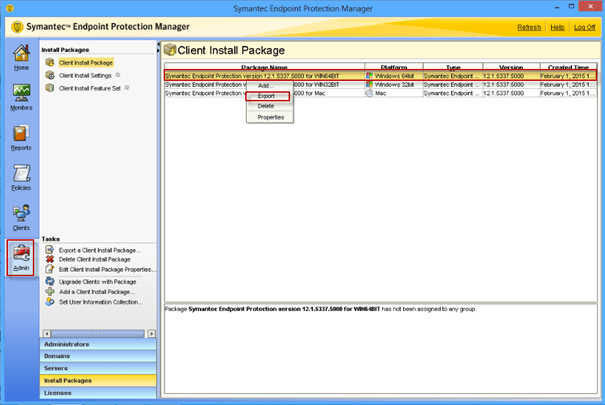The width and height of the screenshot is (605, 405).
Task: Choose Delete in the context menu
Action: pos(266,106)
